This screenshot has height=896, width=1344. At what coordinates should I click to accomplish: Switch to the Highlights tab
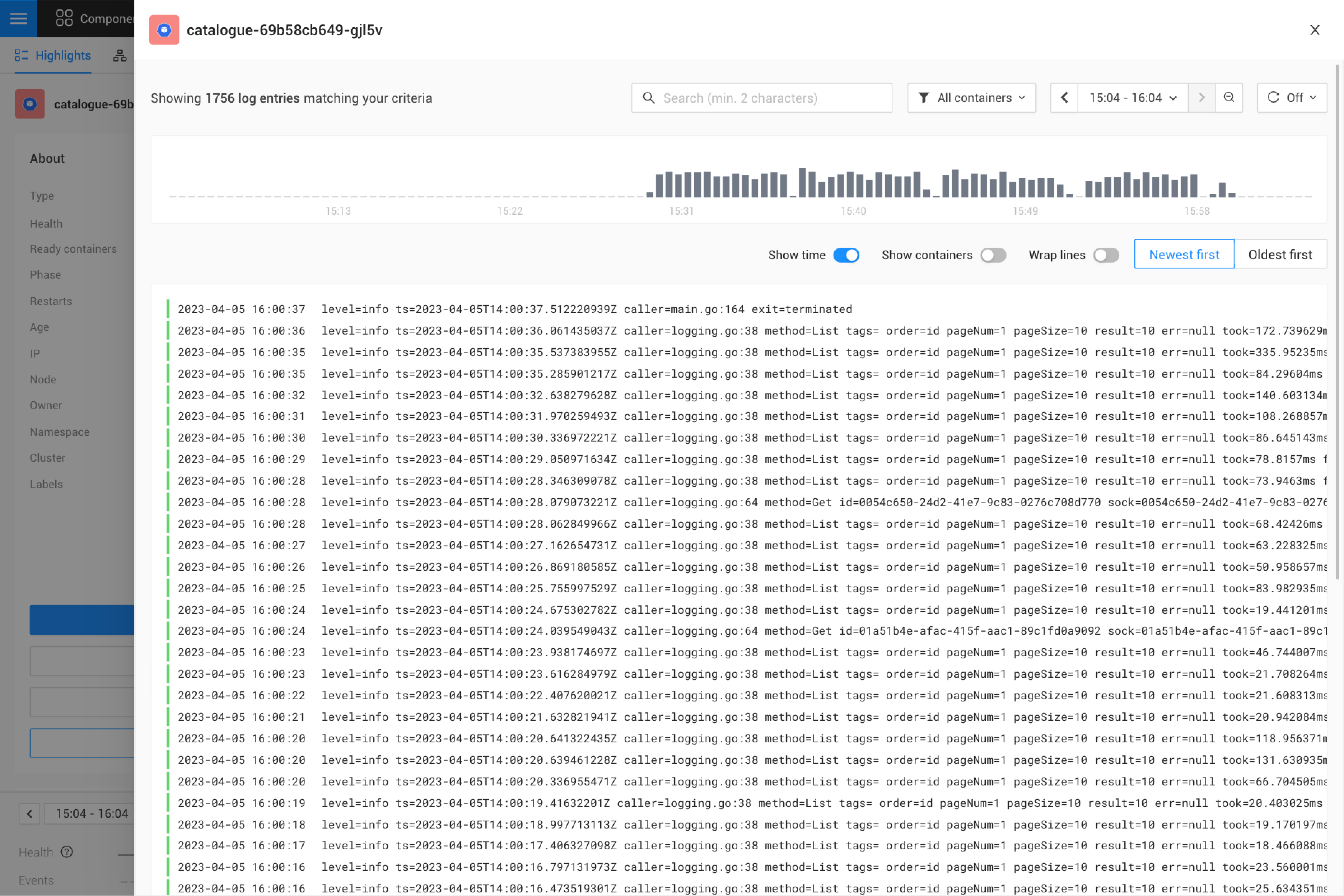[x=52, y=55]
